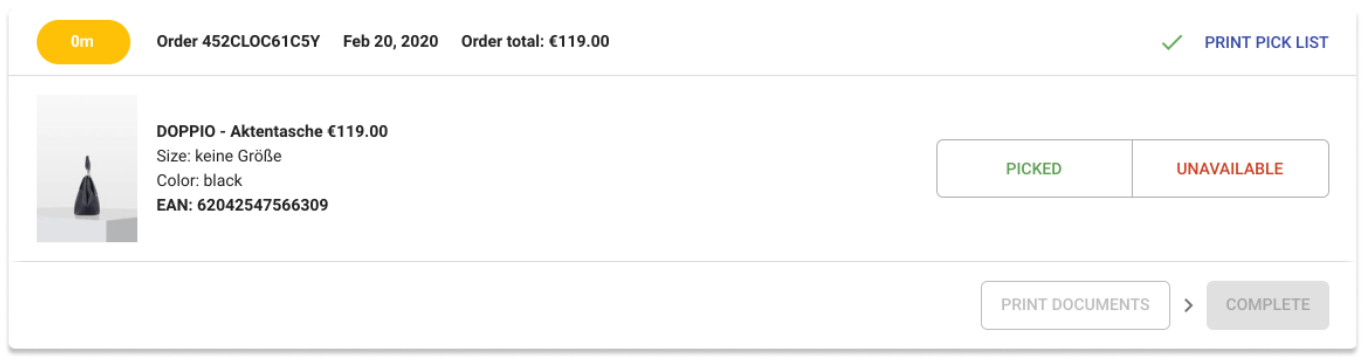This screenshot has width=1364, height=360.
Task: Select the order number 452CLOC61C5Y
Action: [x=259, y=42]
